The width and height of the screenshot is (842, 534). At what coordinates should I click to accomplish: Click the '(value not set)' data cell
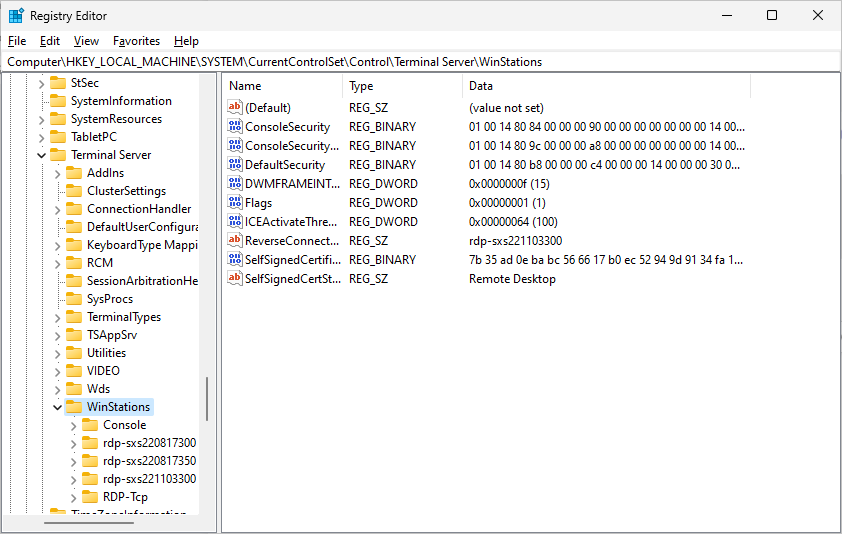[506, 108]
